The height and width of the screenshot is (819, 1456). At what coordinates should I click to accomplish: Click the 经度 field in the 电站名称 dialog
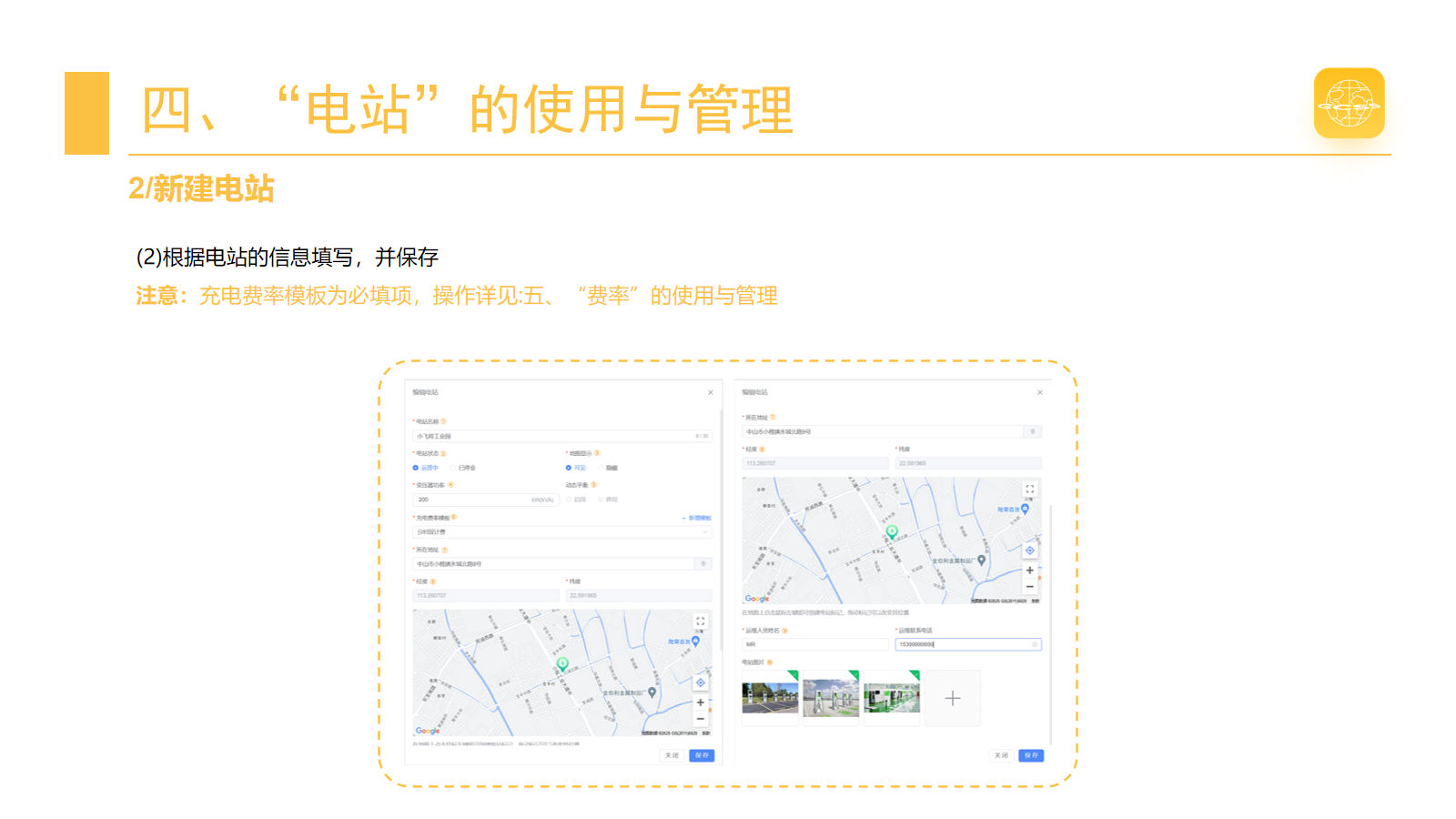[x=486, y=595]
